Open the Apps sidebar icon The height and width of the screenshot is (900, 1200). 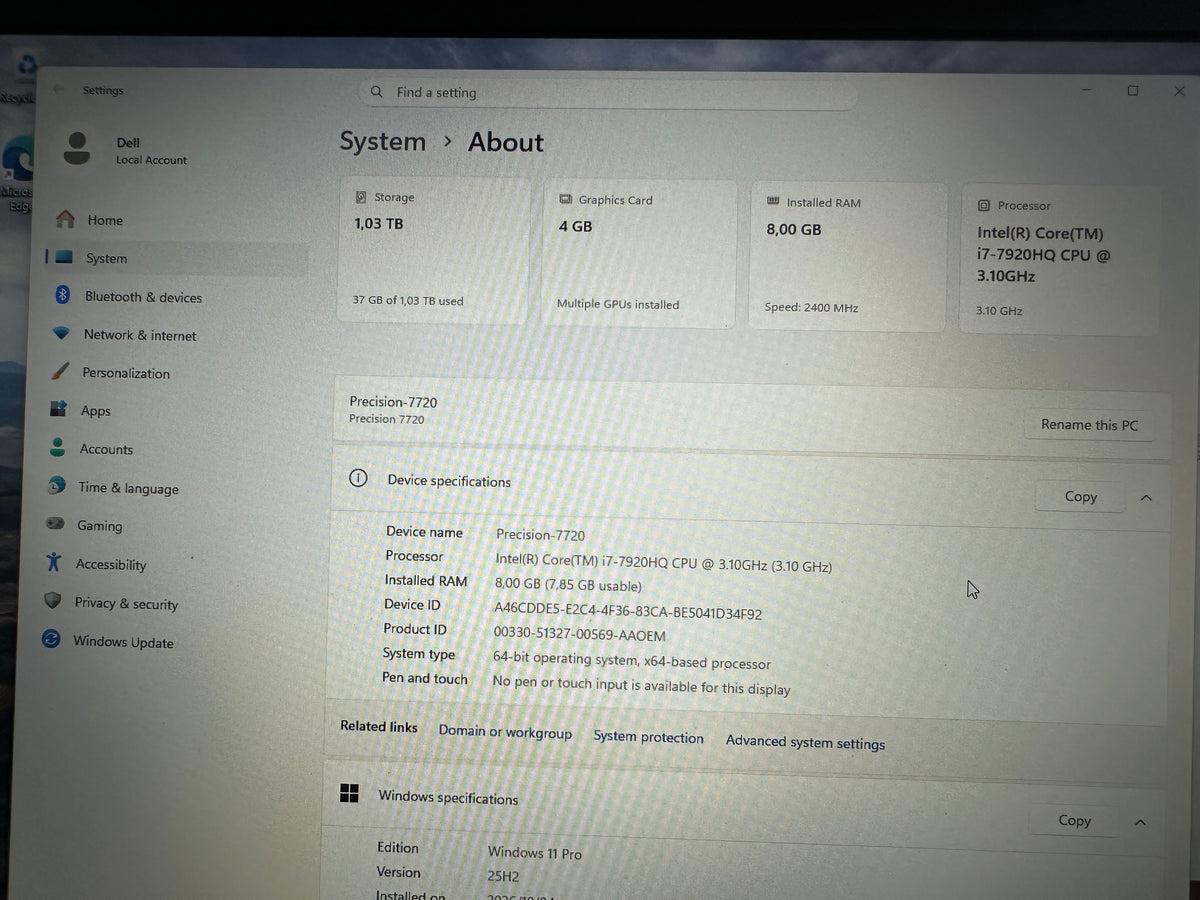click(59, 410)
